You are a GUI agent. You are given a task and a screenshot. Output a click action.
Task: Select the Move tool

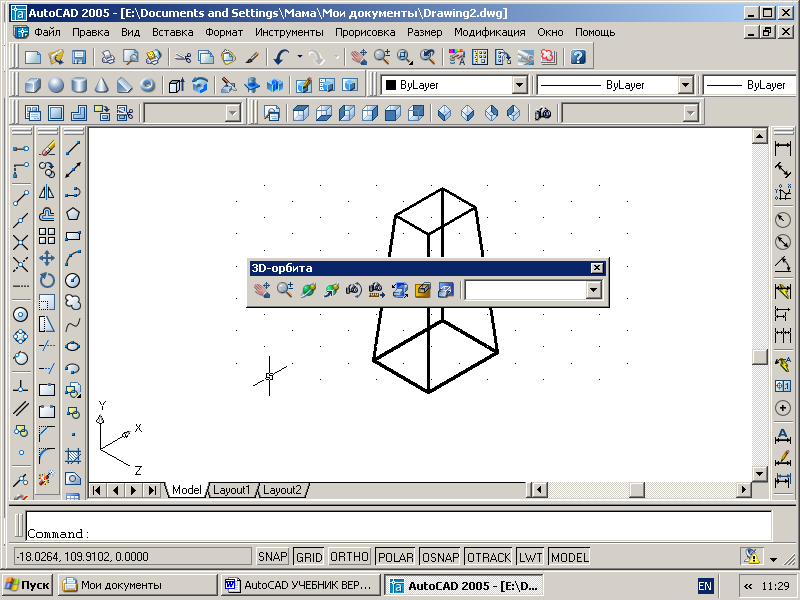(47, 258)
